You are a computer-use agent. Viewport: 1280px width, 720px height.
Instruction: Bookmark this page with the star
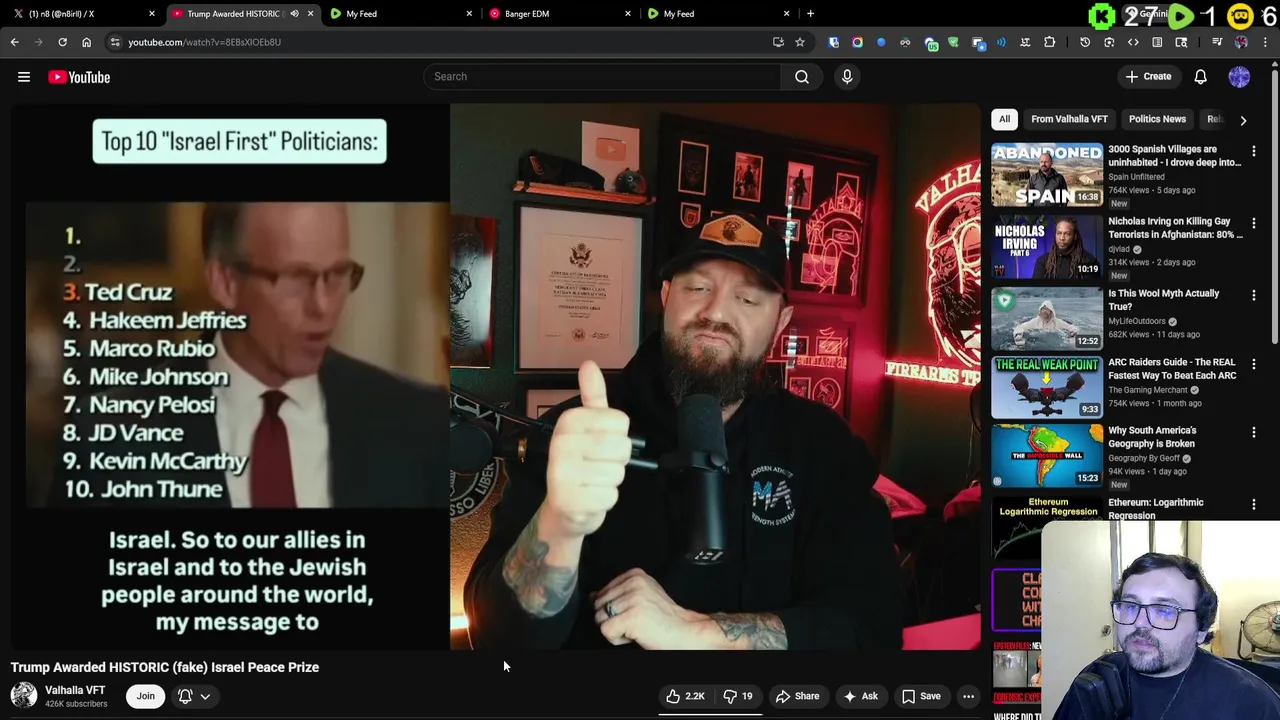tap(800, 42)
